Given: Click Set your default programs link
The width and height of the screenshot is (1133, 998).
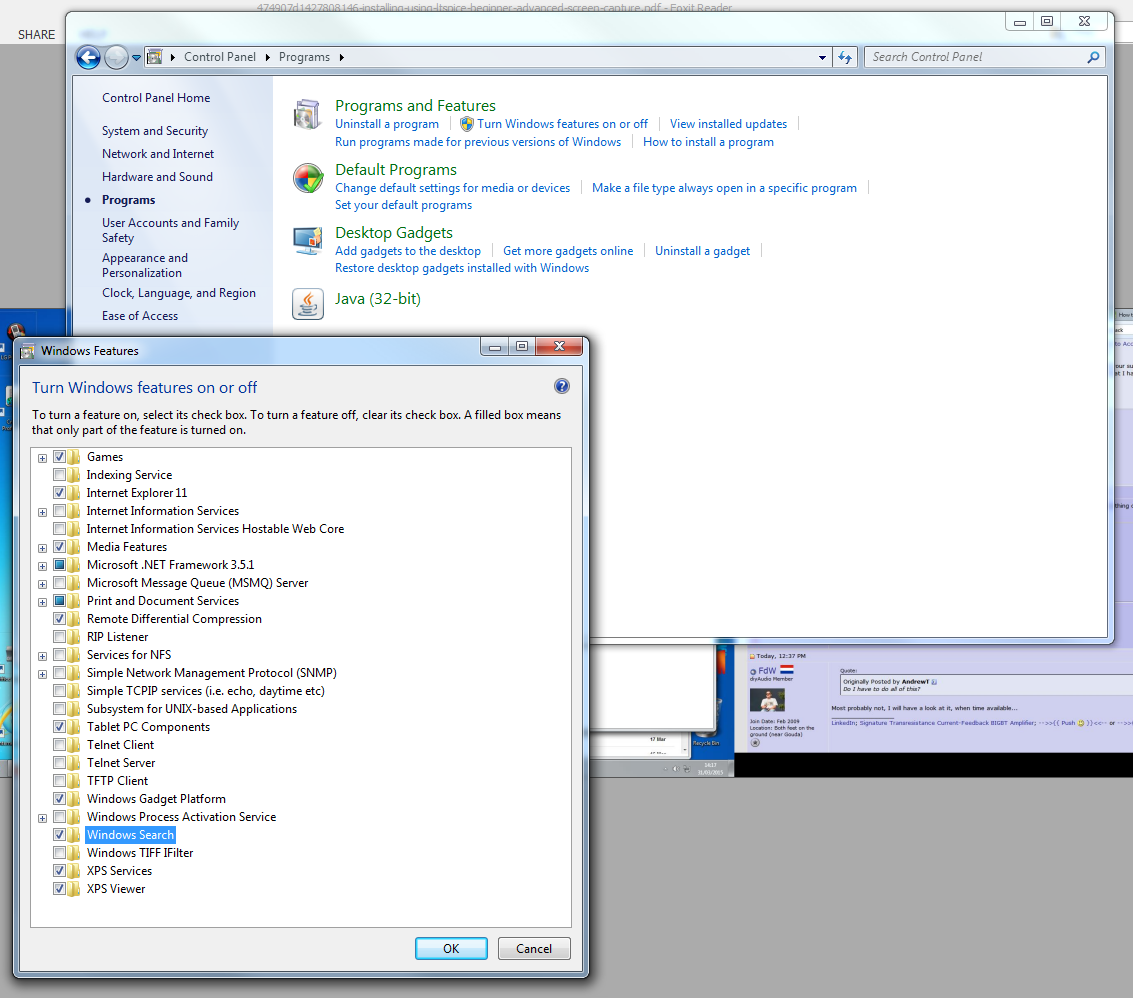Looking at the screenshot, I should [403, 205].
